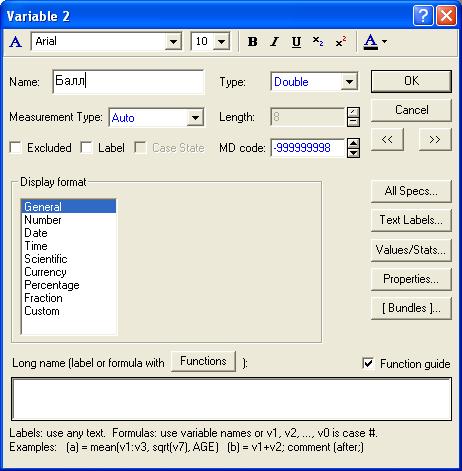Go to previous variable with << button
The height and width of the screenshot is (471, 462).
click(387, 139)
